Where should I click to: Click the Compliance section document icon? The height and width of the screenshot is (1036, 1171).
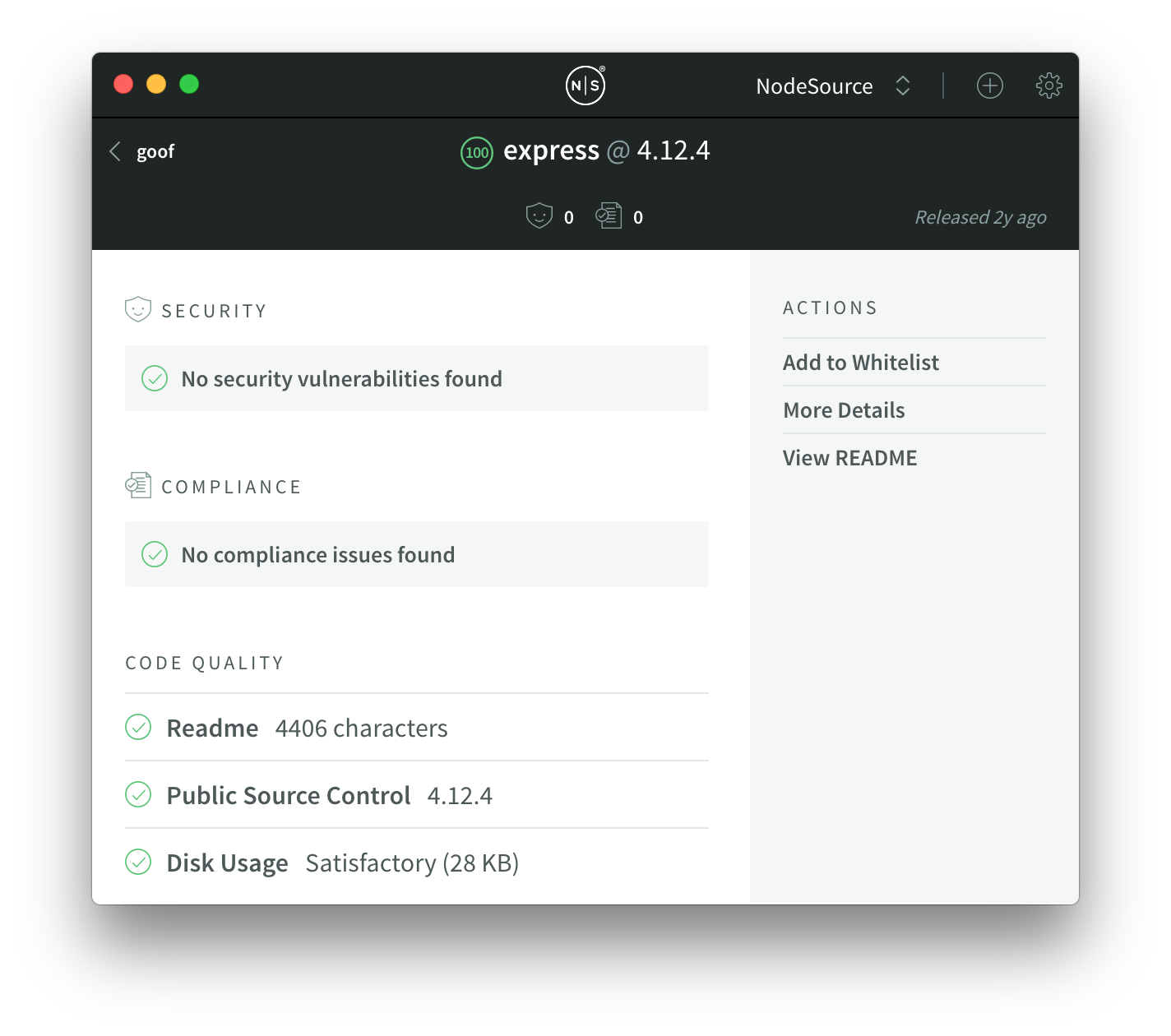[137, 486]
